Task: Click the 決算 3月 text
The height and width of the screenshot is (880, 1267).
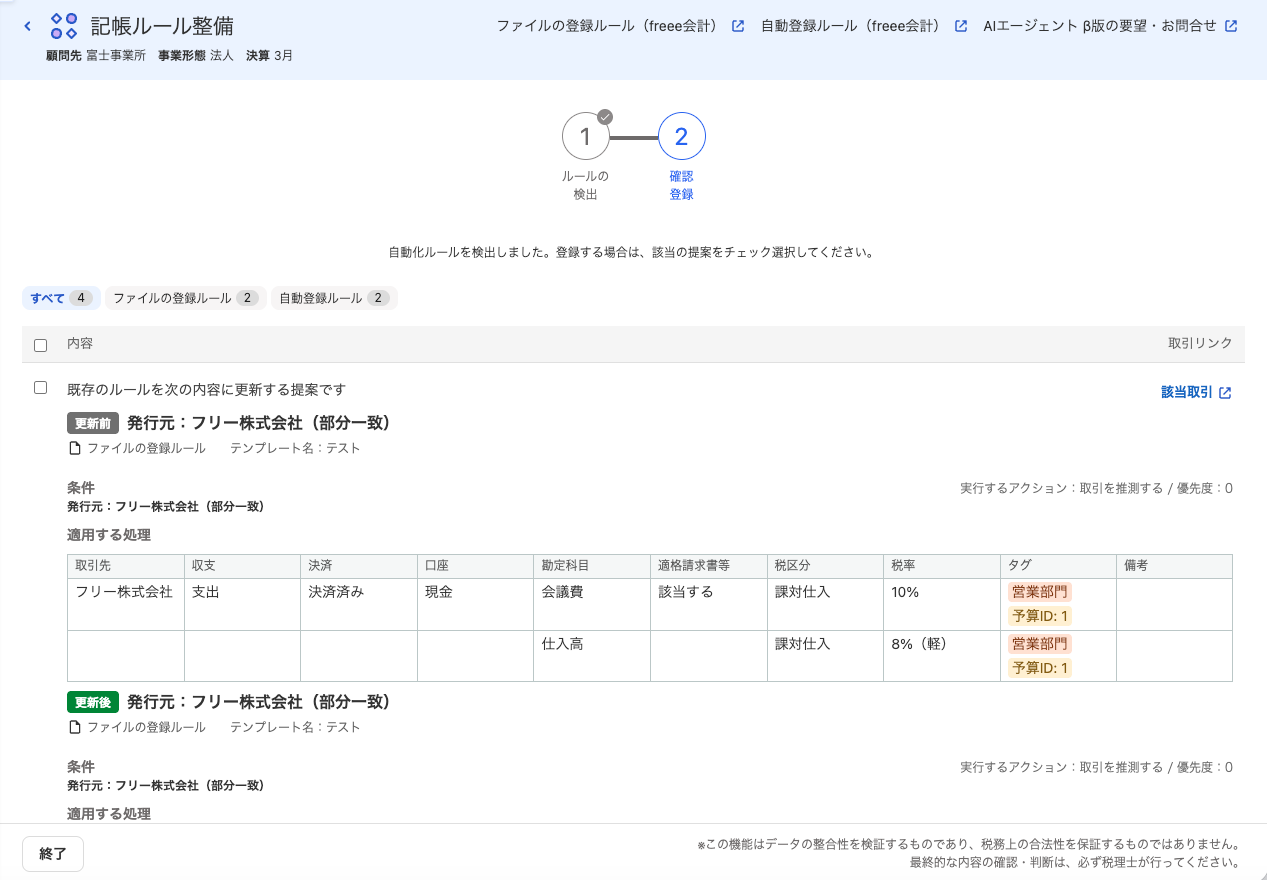Action: point(270,56)
